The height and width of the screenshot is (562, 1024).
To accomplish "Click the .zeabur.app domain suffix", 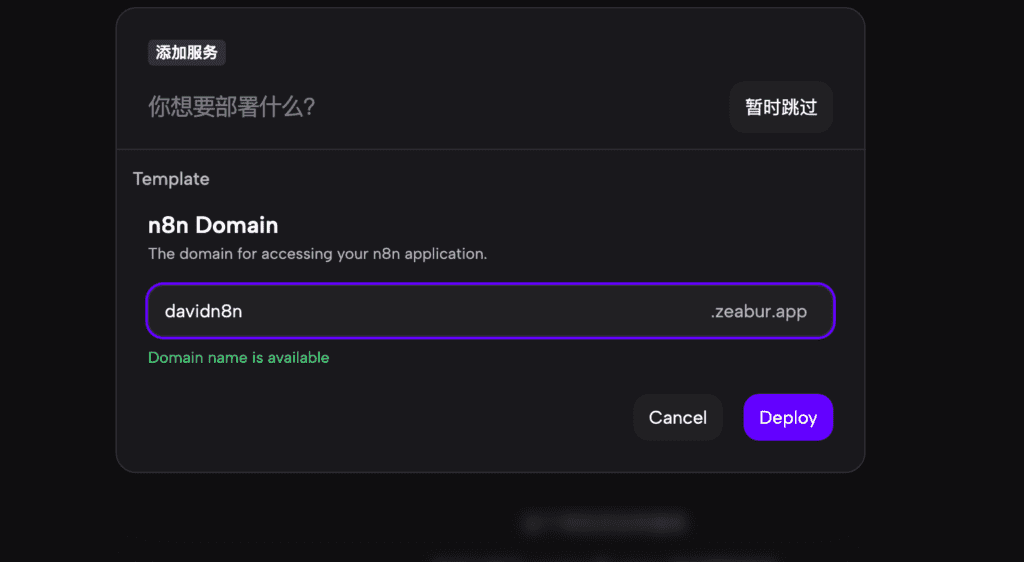I will pos(758,312).
